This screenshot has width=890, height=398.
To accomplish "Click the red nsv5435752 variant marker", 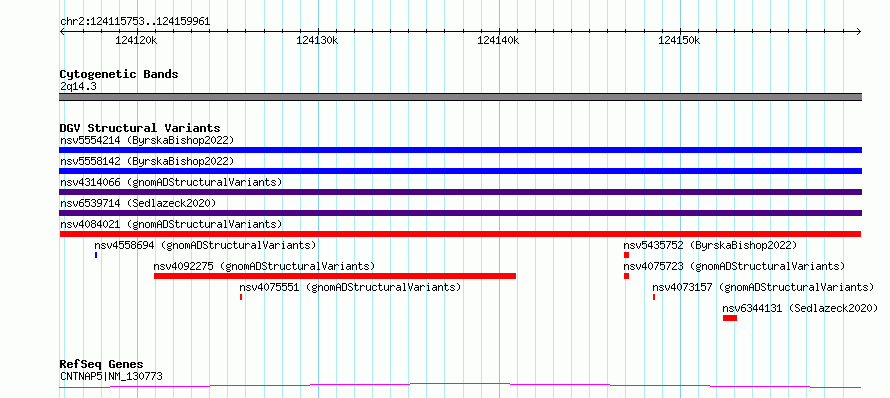I will [x=626, y=255].
